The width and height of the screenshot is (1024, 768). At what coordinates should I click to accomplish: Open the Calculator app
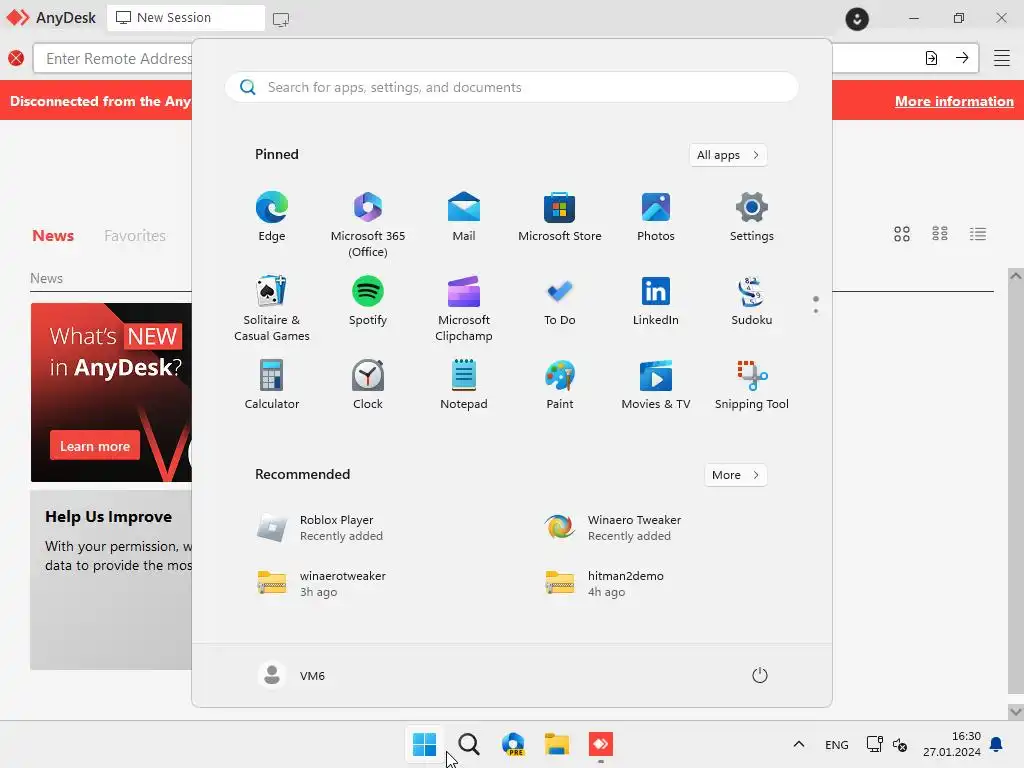click(272, 385)
